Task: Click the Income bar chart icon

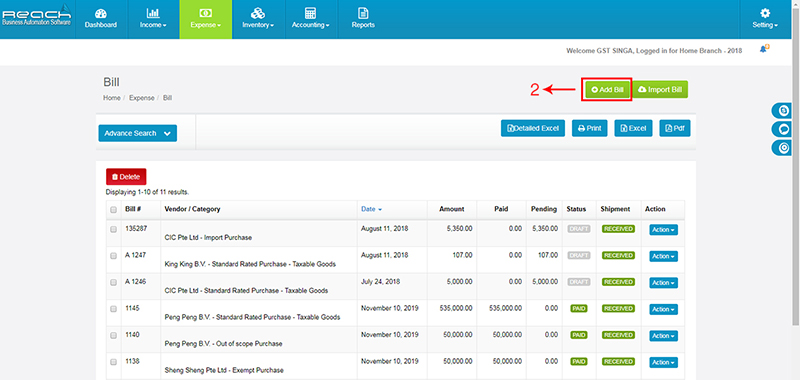Action: [x=153, y=14]
